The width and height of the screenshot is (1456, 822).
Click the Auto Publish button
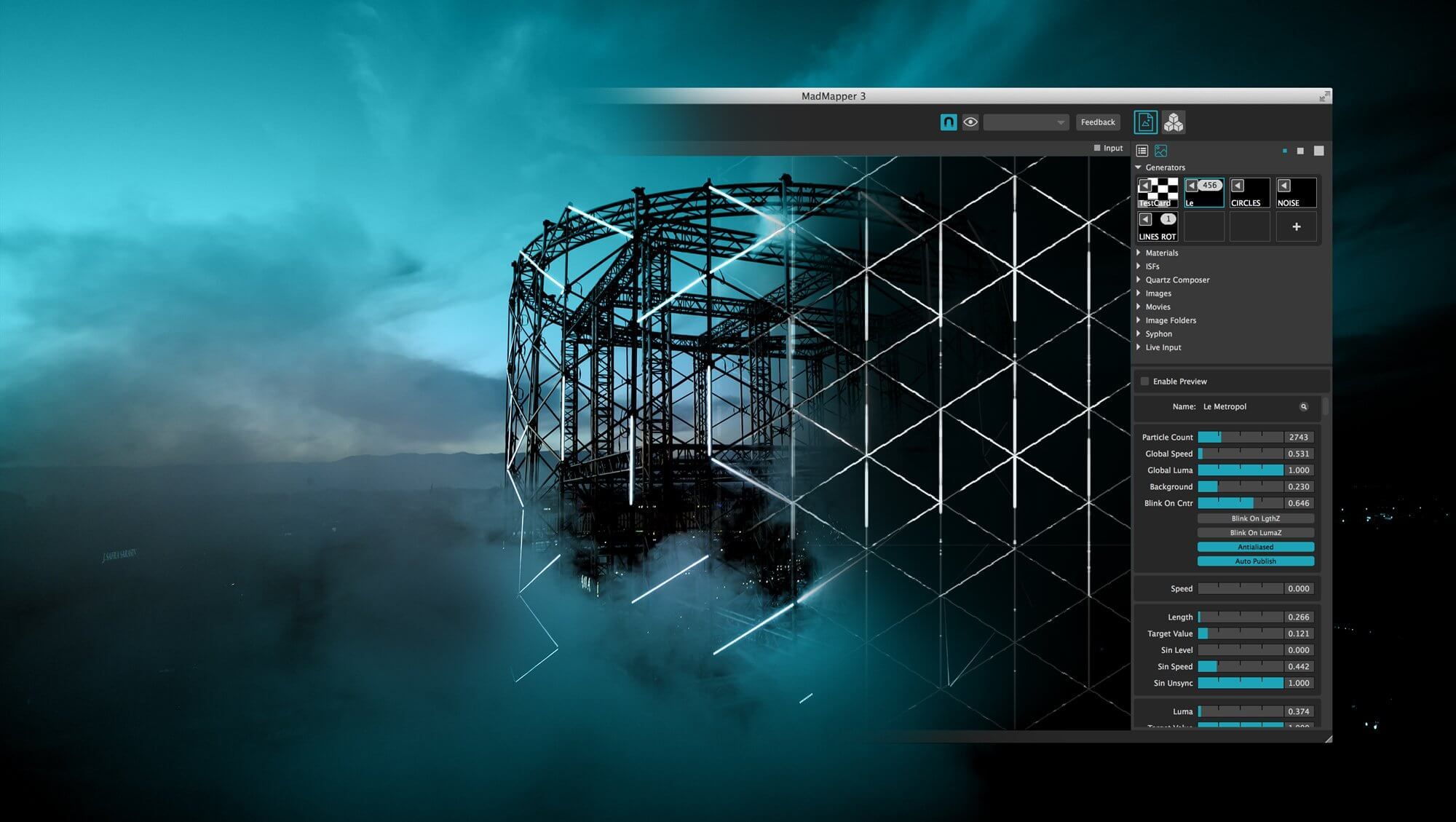click(1254, 561)
